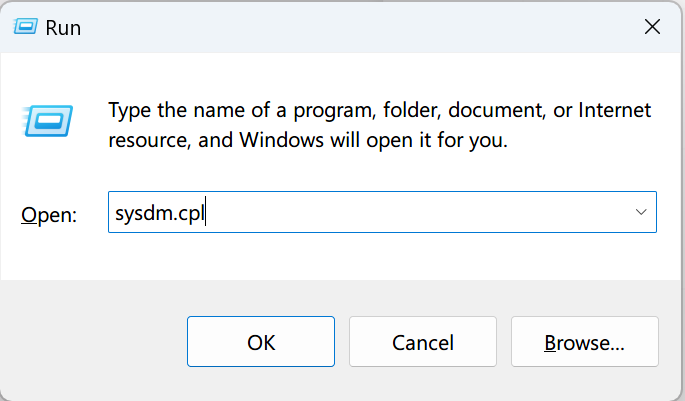Place cursor on the sysdm.cpl text
Viewport: 685px width, 401px height.
160,213
